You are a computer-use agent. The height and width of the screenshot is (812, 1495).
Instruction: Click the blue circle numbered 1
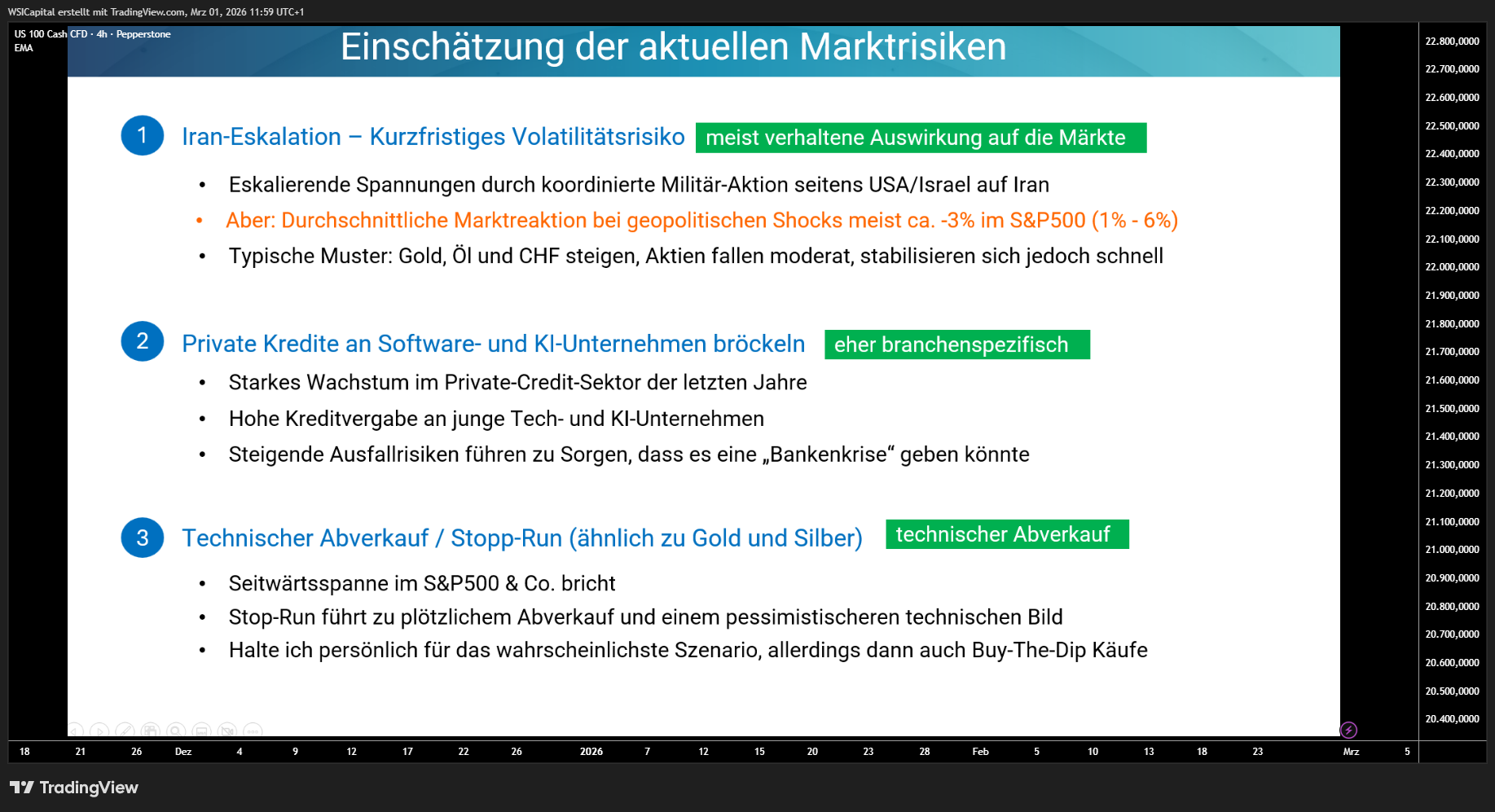point(143,135)
